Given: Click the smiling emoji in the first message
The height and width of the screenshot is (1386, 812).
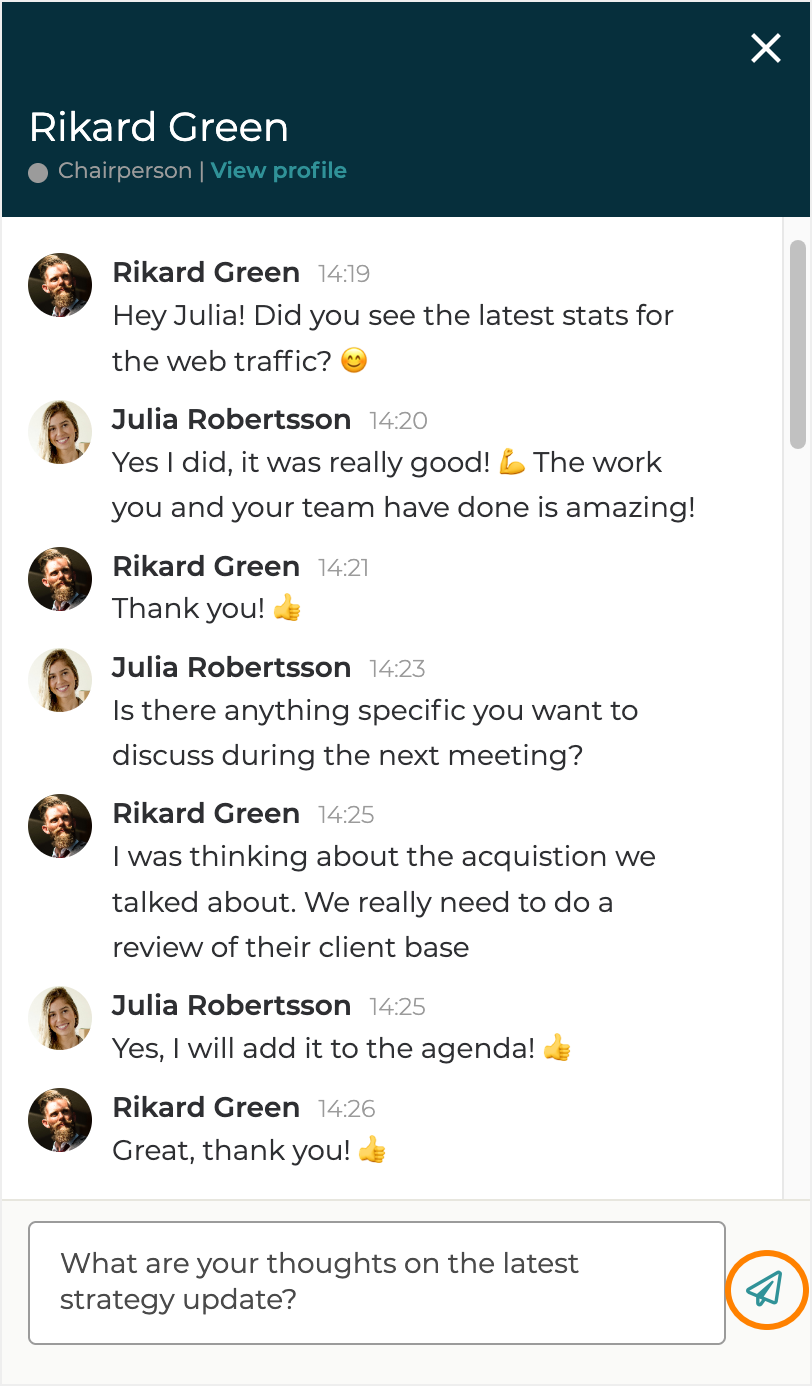Looking at the screenshot, I should 354,360.
